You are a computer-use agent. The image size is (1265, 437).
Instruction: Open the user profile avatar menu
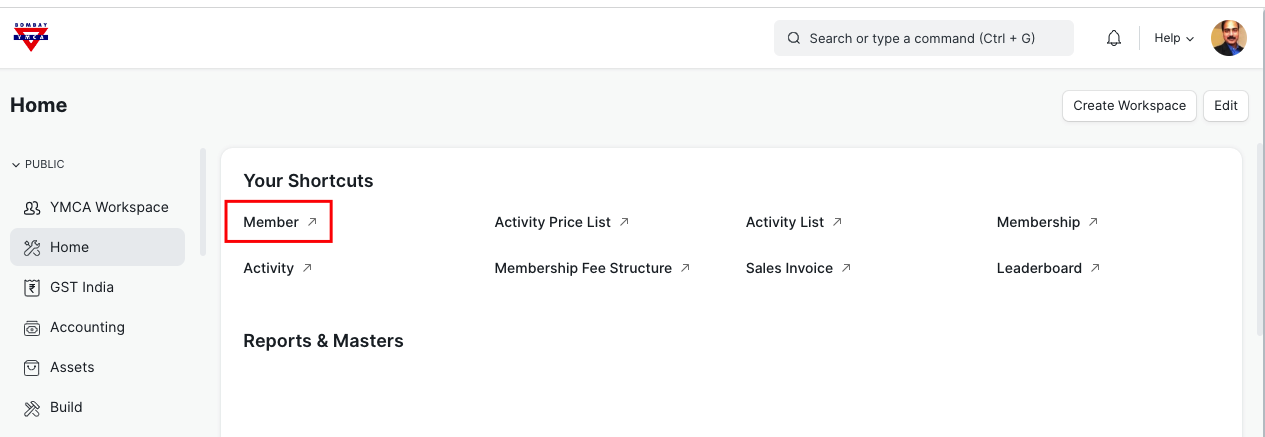coord(1228,38)
